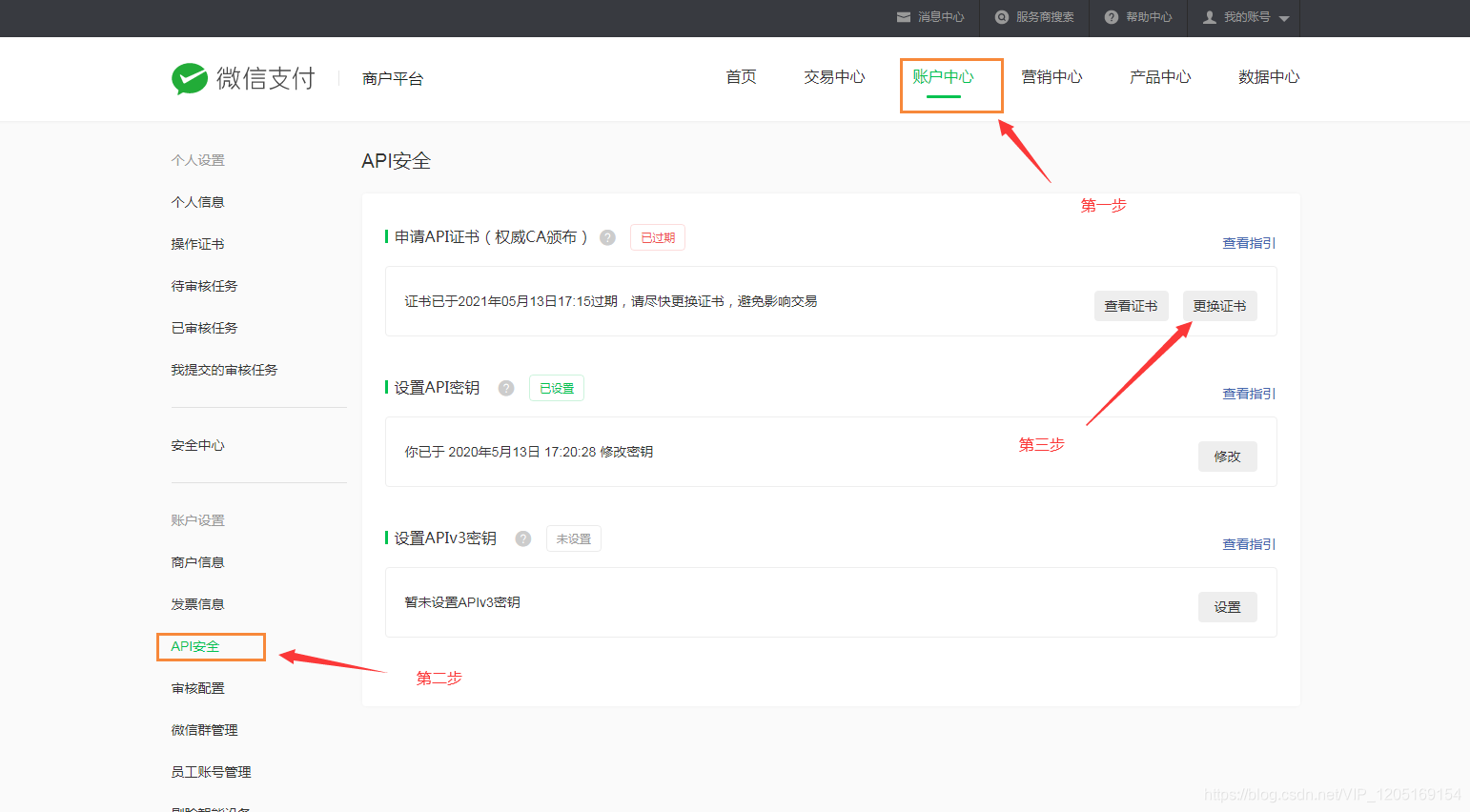The image size is (1470, 812).
Task: Click 设置 button for APIv3 key
Action: pyautogui.click(x=1227, y=607)
